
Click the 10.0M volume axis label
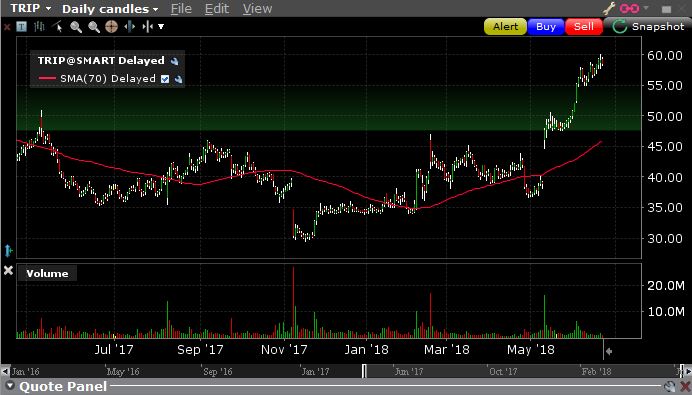tap(666, 312)
